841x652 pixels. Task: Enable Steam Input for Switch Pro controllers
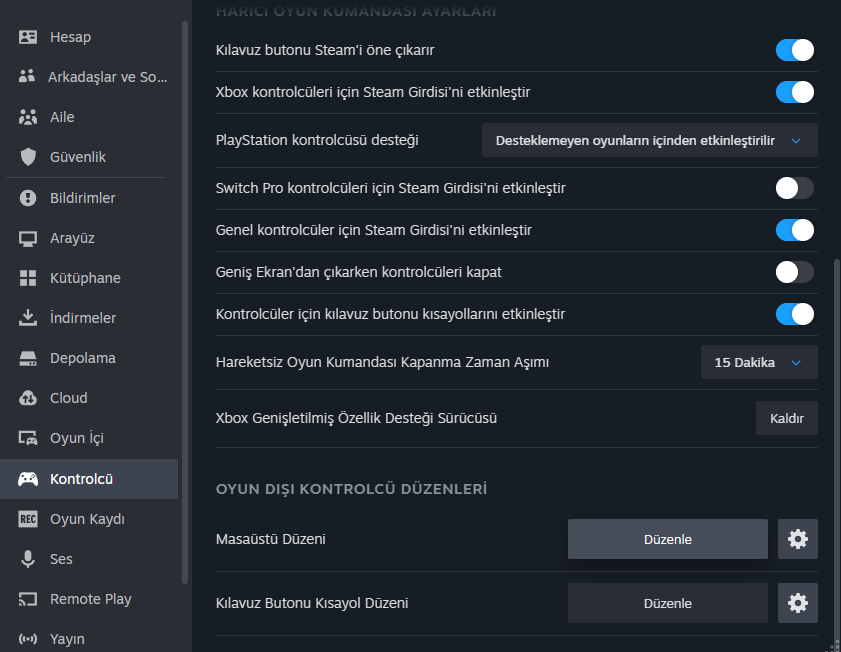pos(794,188)
